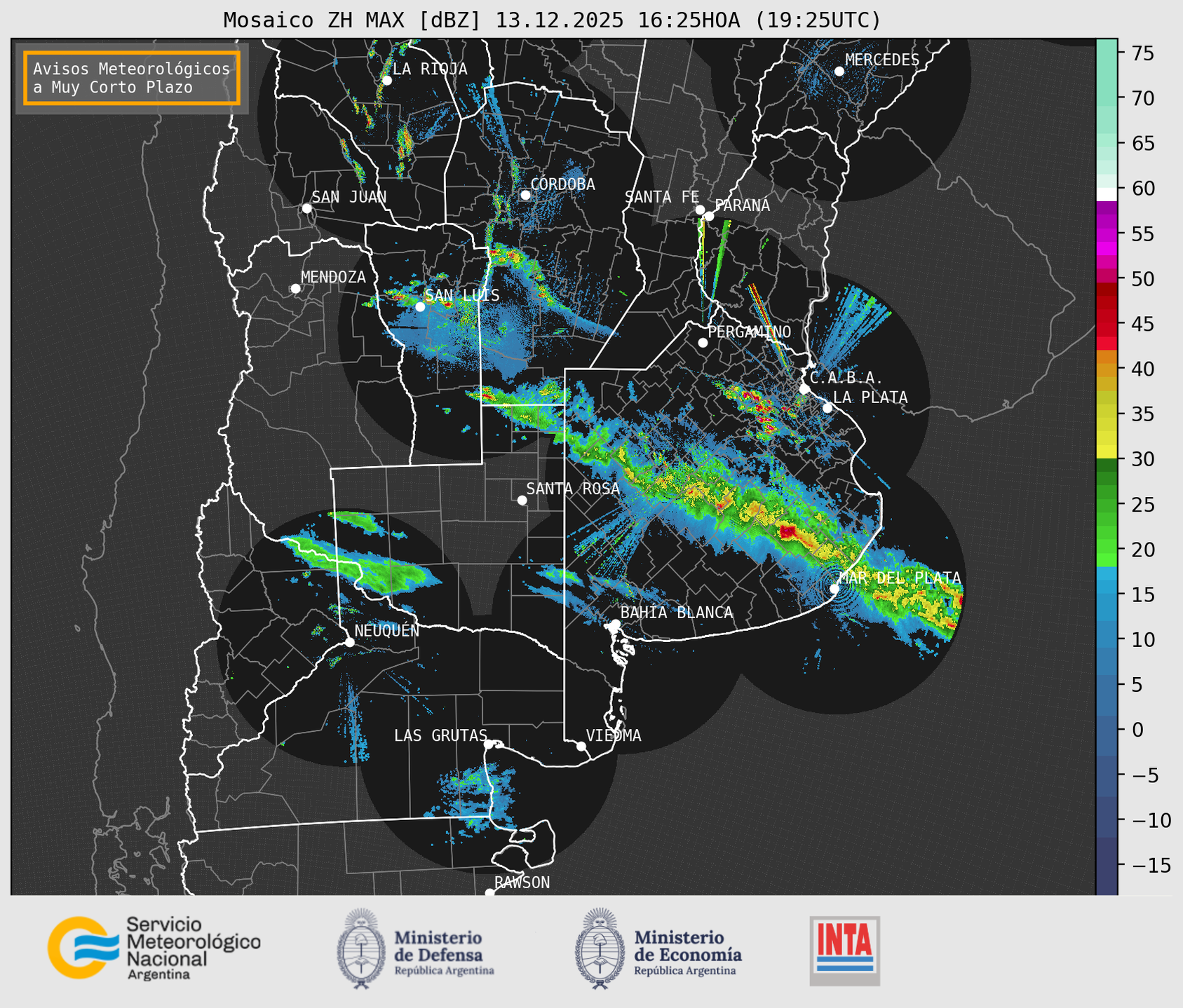Click the INTA logo
This screenshot has width=1183, height=1008.
pos(844,951)
